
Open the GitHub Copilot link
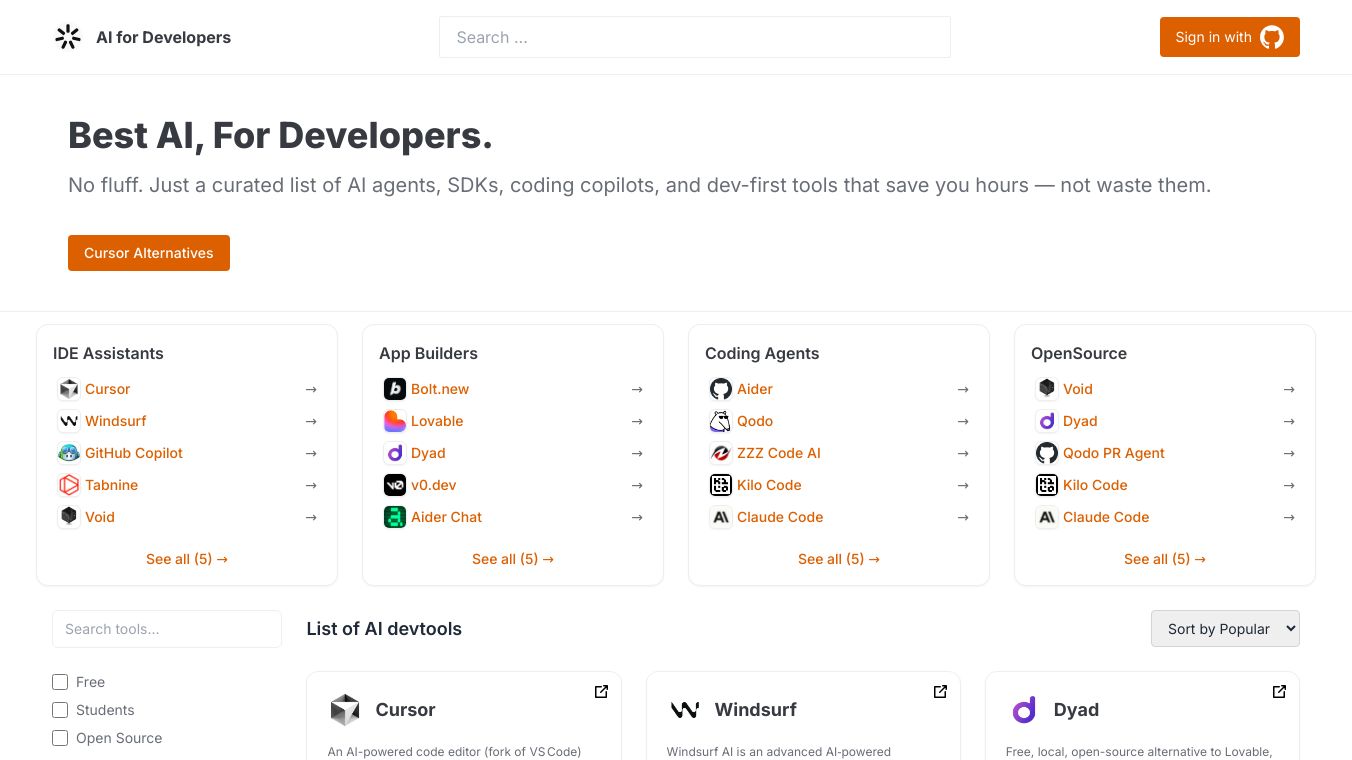click(x=134, y=453)
